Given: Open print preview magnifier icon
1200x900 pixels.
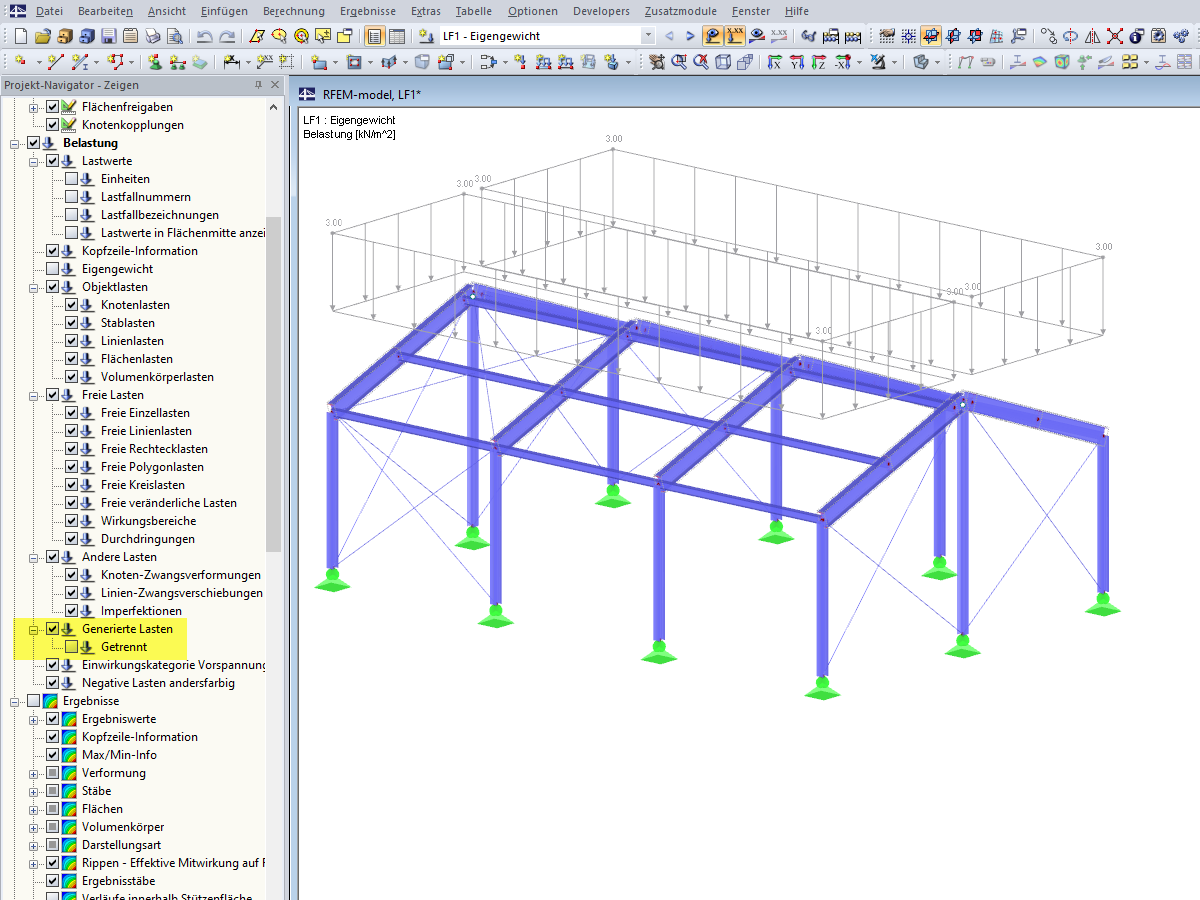Looking at the screenshot, I should [175, 36].
